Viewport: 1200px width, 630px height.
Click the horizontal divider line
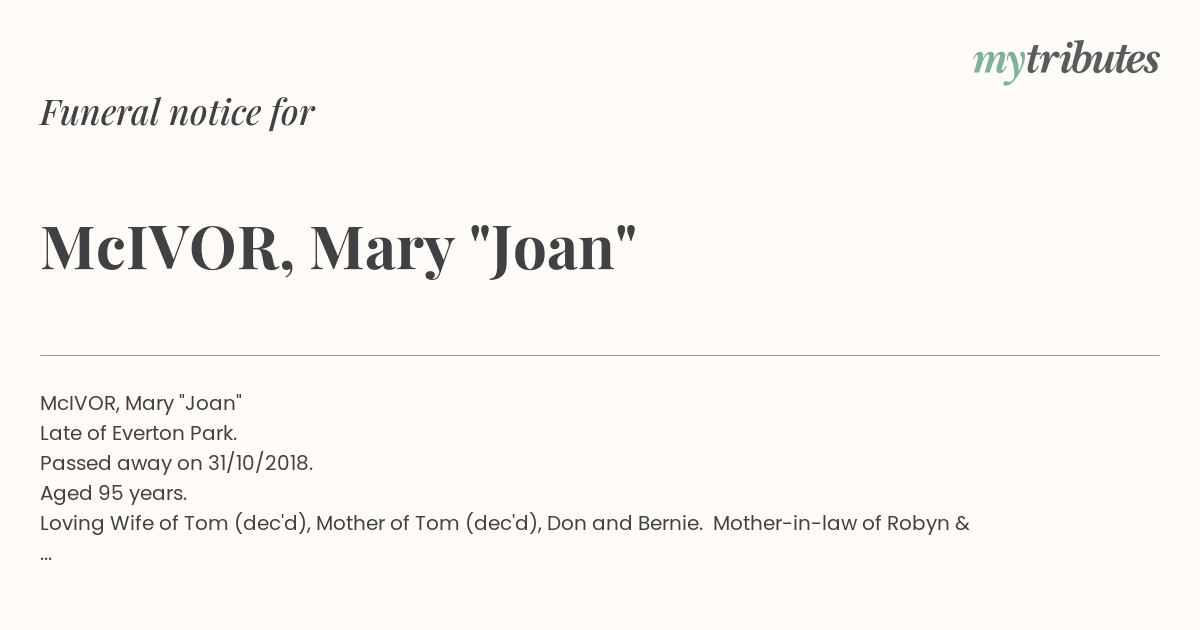(600, 355)
